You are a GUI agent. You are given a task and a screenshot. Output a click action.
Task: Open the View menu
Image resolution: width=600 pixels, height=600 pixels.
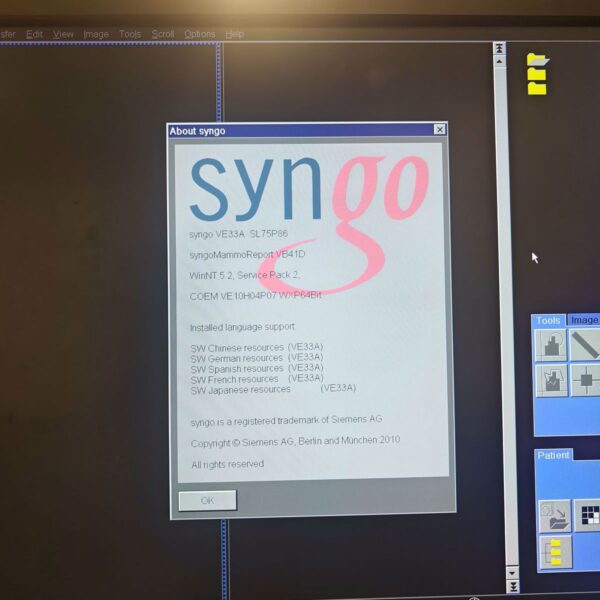click(x=63, y=34)
